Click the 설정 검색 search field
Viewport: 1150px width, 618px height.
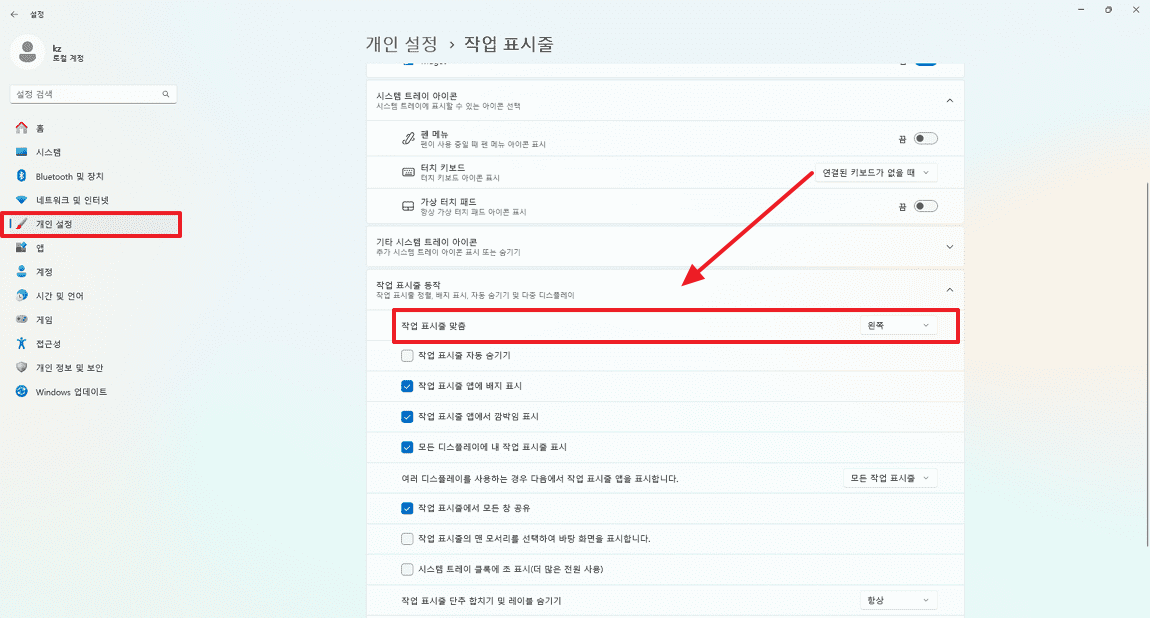[x=93, y=94]
